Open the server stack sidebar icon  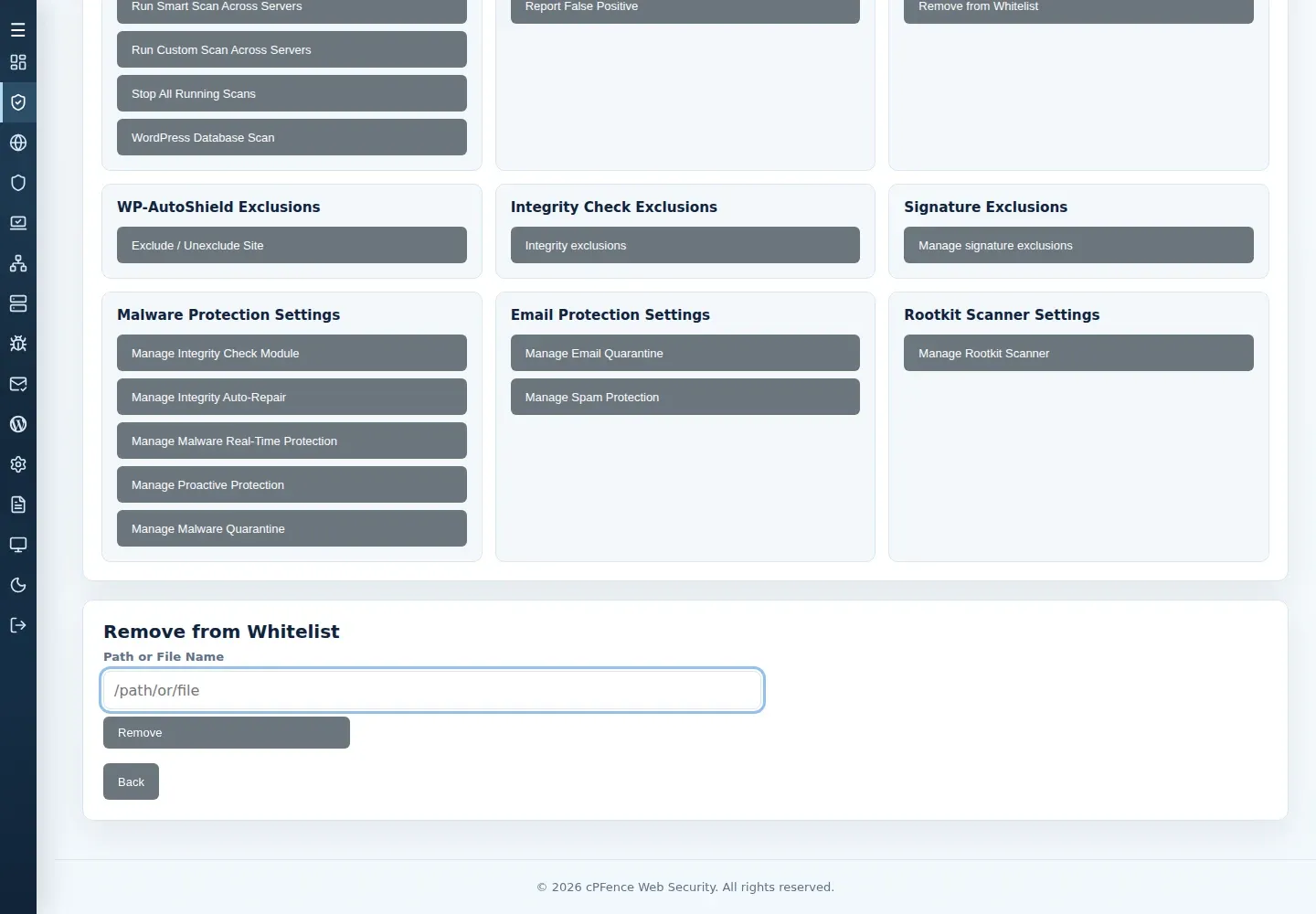[x=18, y=303]
